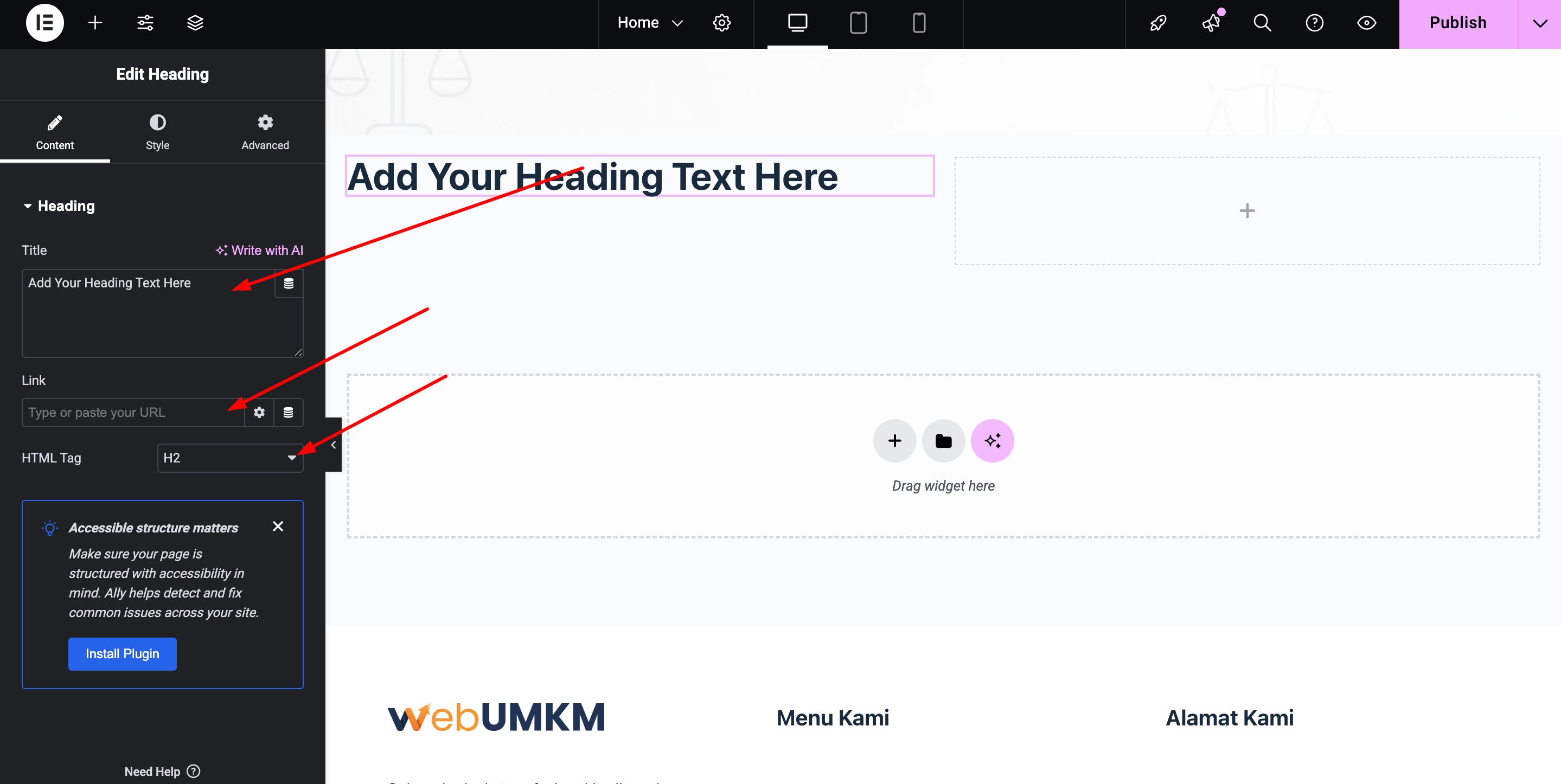Open the Finder search icon
Image resolution: width=1561 pixels, height=784 pixels.
coord(1262,23)
